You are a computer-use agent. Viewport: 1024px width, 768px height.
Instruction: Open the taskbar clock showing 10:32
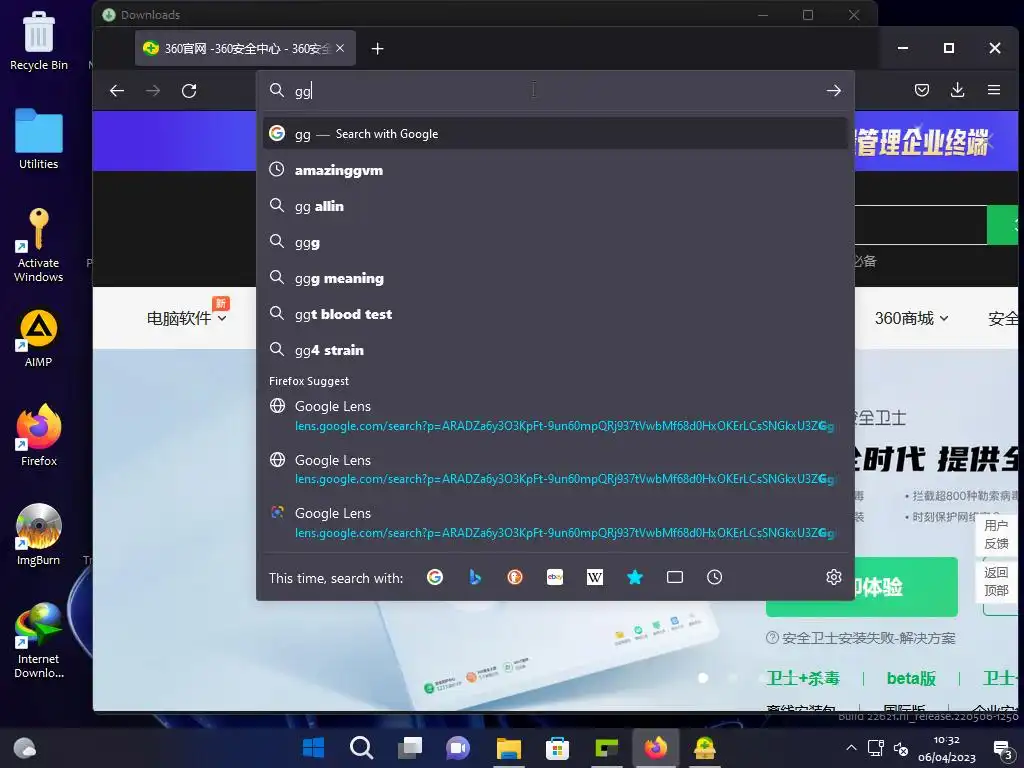point(946,748)
